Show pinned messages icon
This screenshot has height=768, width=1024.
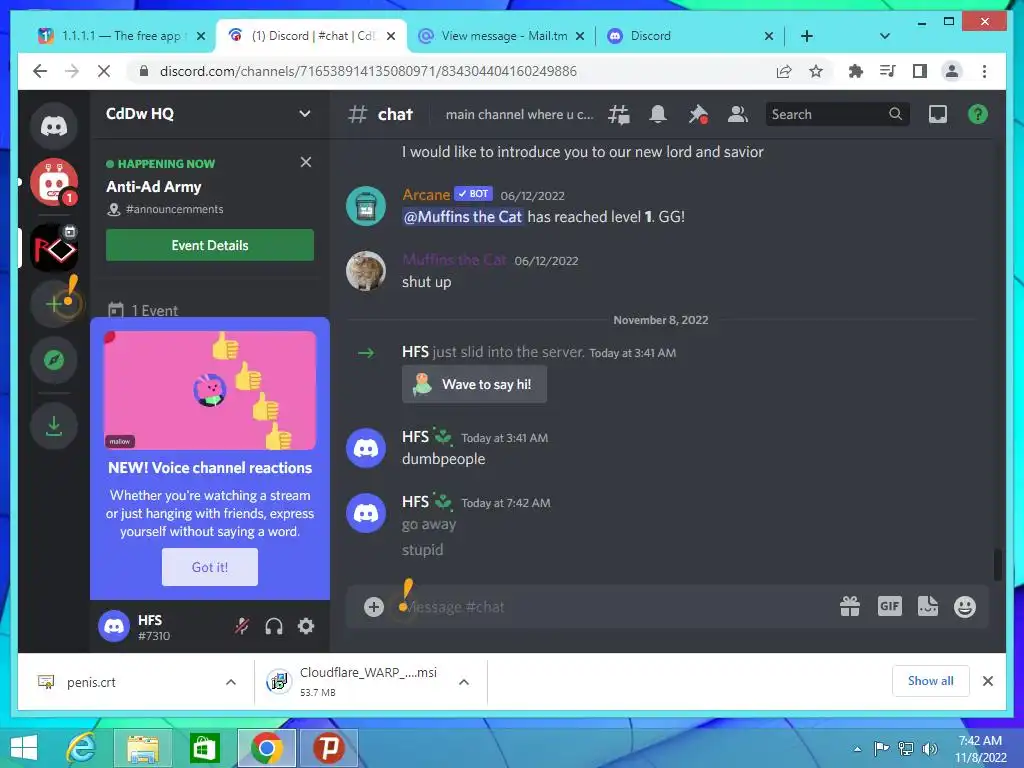click(x=697, y=114)
